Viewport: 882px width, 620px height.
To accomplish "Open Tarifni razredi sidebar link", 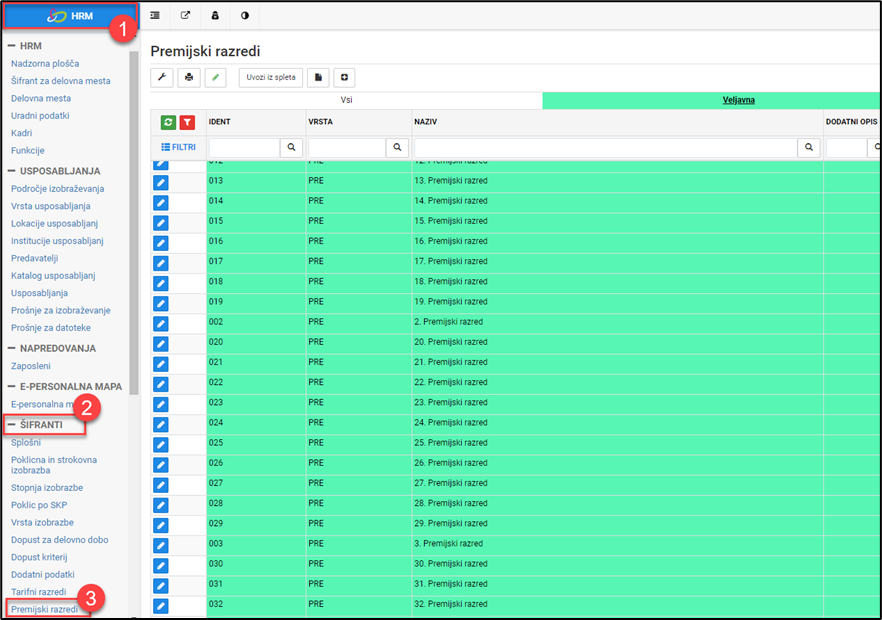I will [39, 592].
